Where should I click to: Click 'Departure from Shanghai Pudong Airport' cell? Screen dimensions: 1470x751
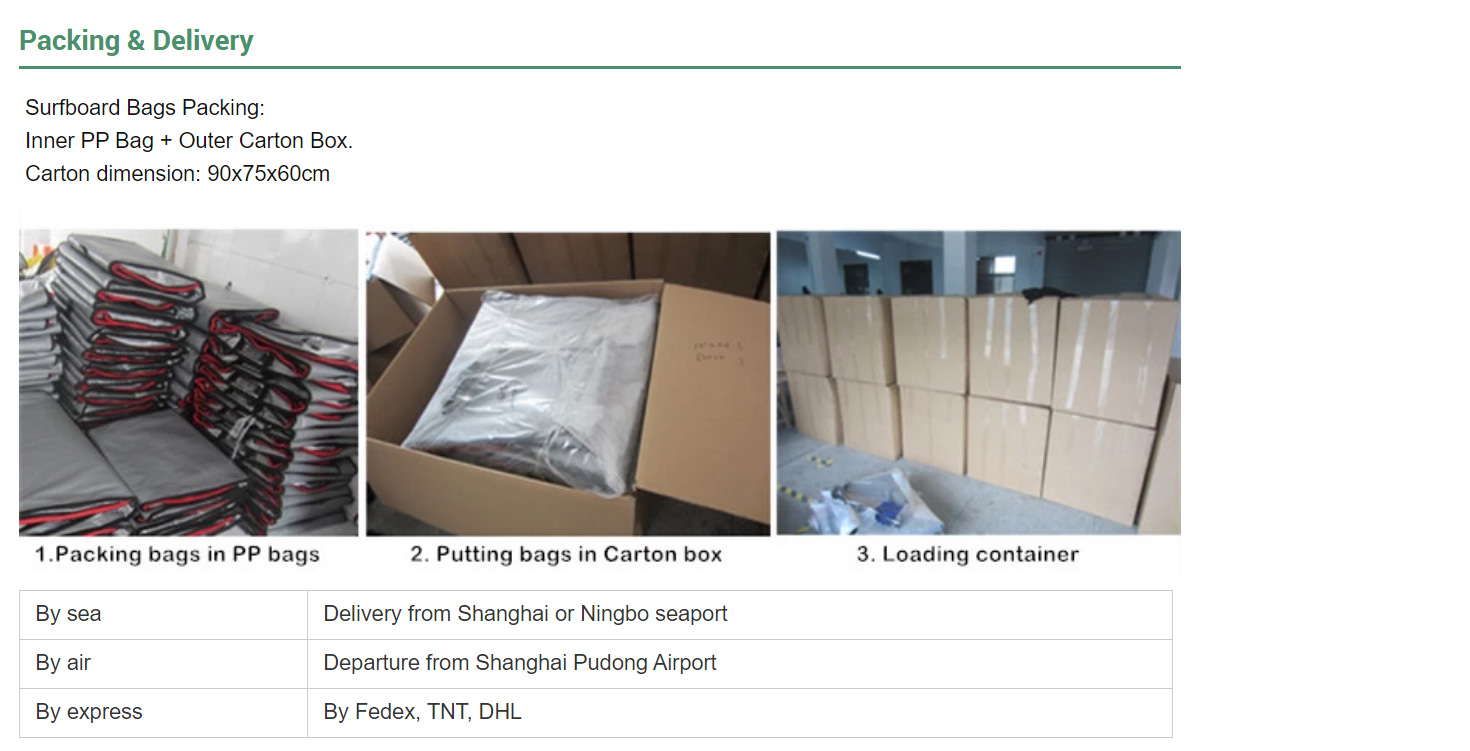click(739, 664)
